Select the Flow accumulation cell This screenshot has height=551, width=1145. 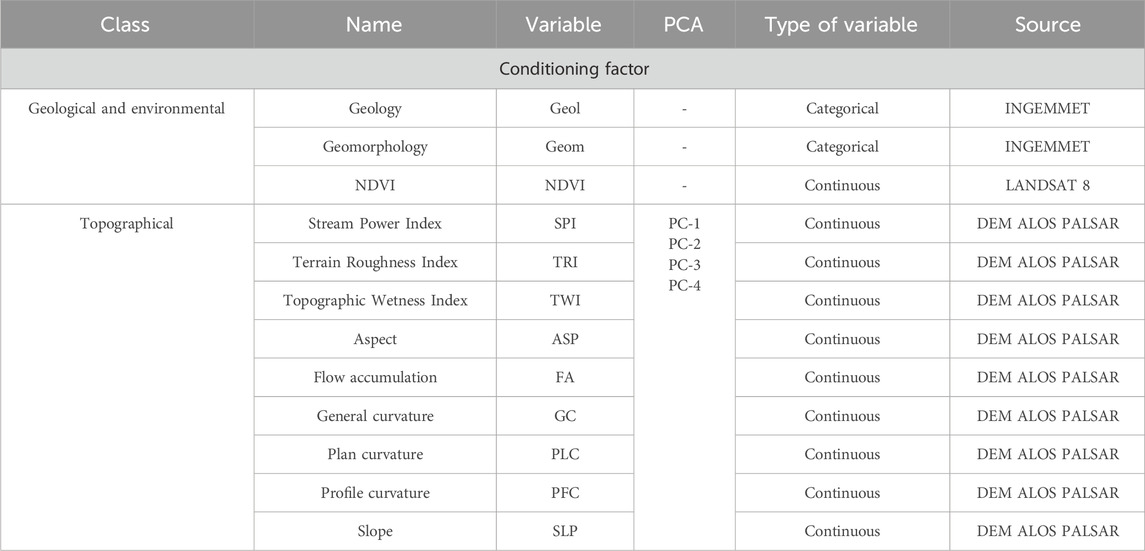point(374,378)
